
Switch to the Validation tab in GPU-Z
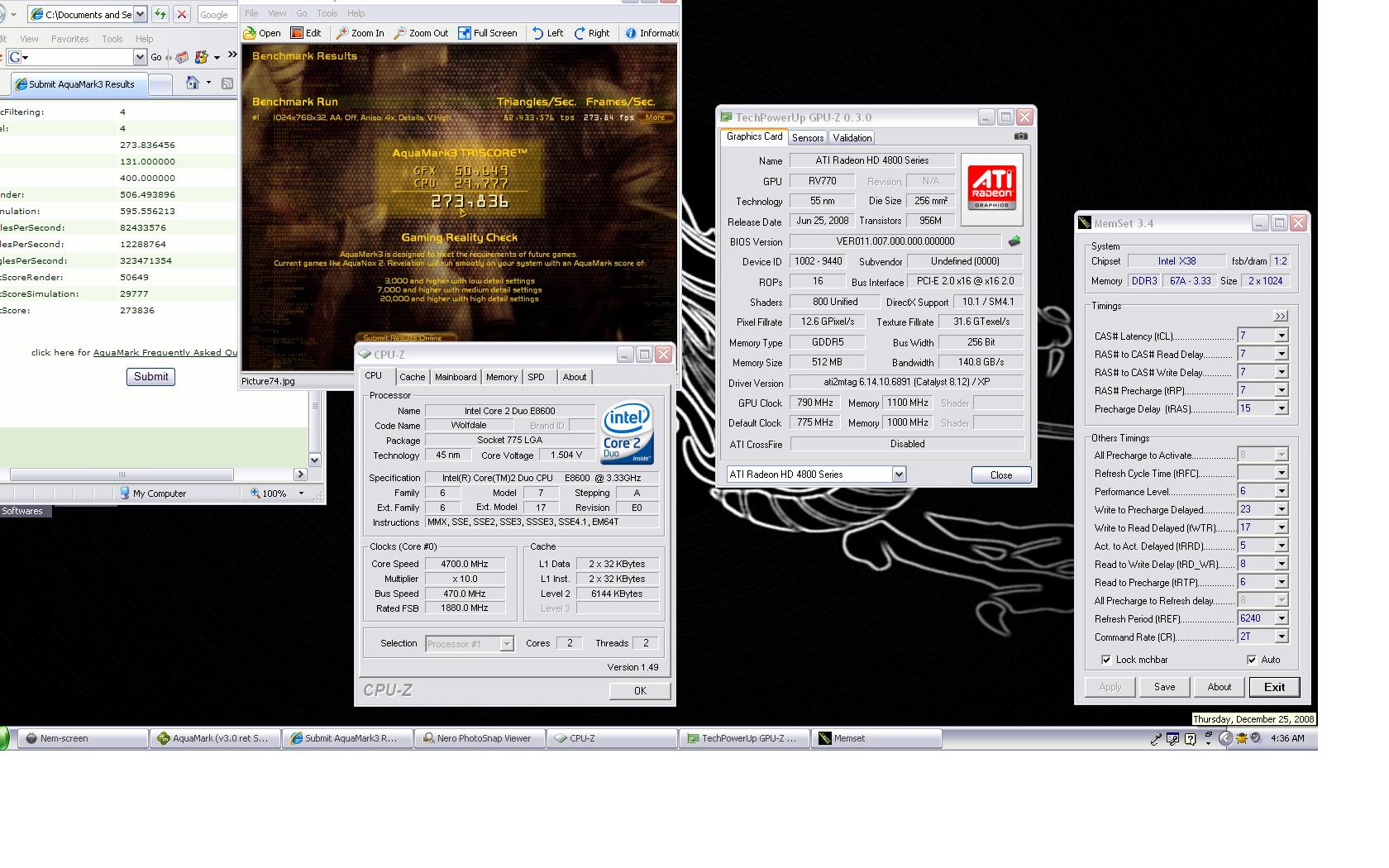click(x=852, y=138)
